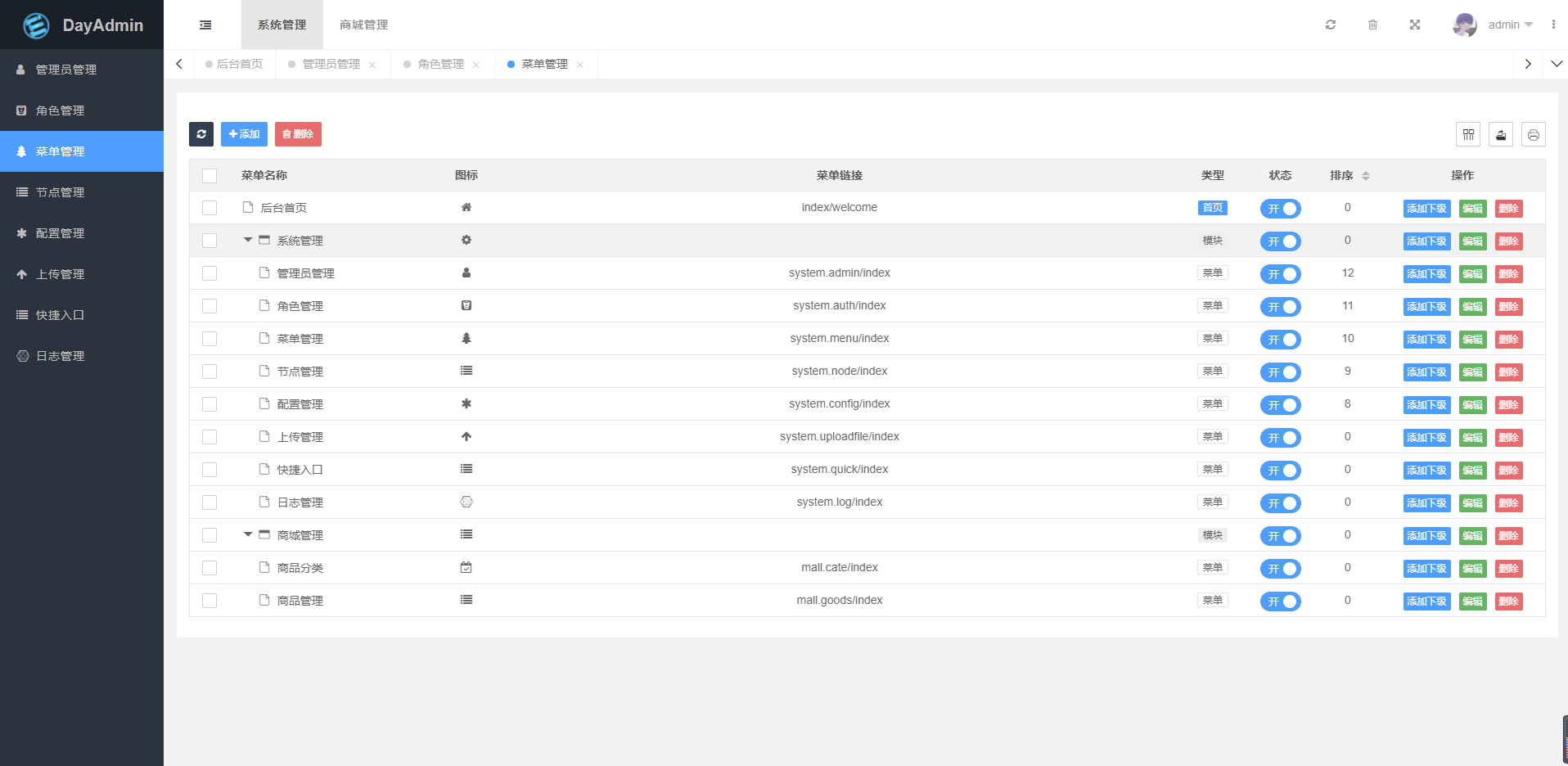Click the top-bar trash clear-cache icon
Image resolution: width=1568 pixels, height=766 pixels.
pos(1372,25)
